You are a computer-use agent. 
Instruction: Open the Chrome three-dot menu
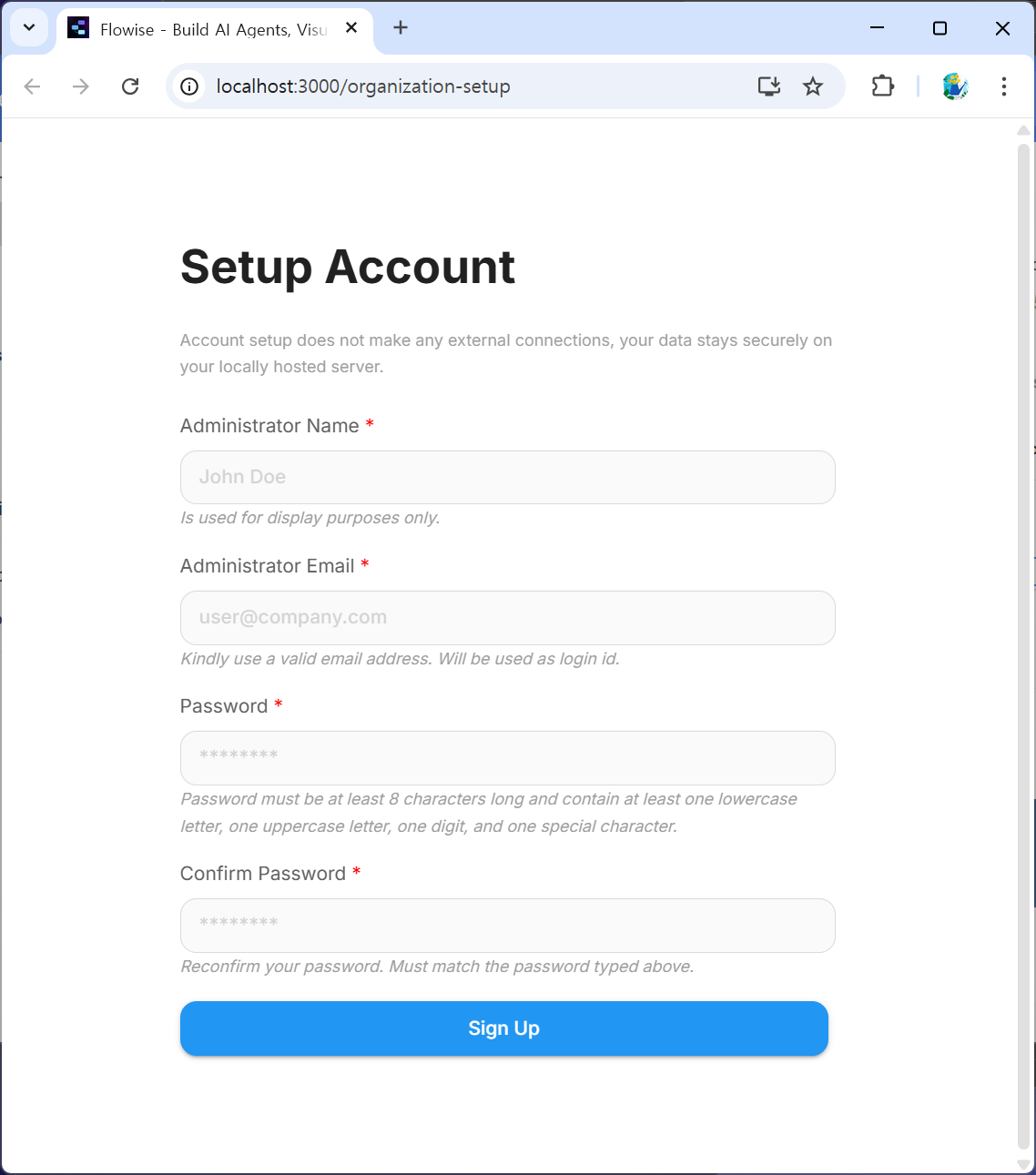pyautogui.click(x=1004, y=86)
